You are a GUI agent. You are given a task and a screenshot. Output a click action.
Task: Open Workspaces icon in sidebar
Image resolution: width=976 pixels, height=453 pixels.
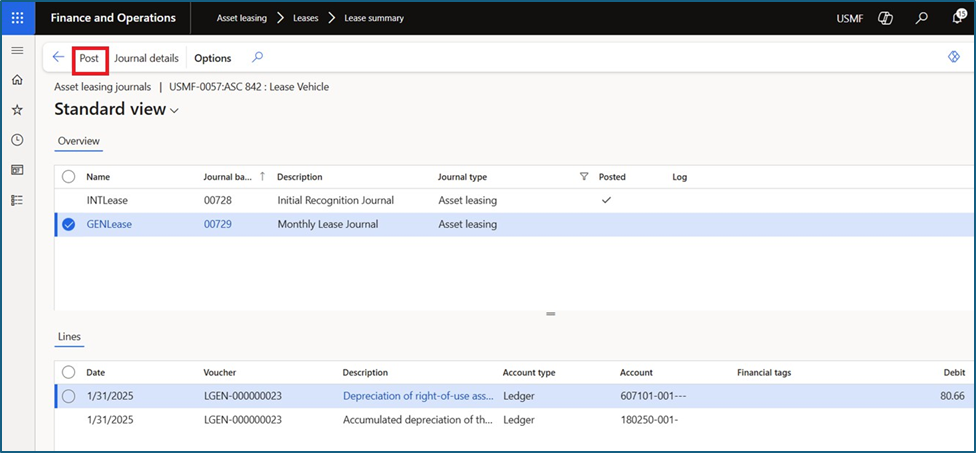click(17, 170)
